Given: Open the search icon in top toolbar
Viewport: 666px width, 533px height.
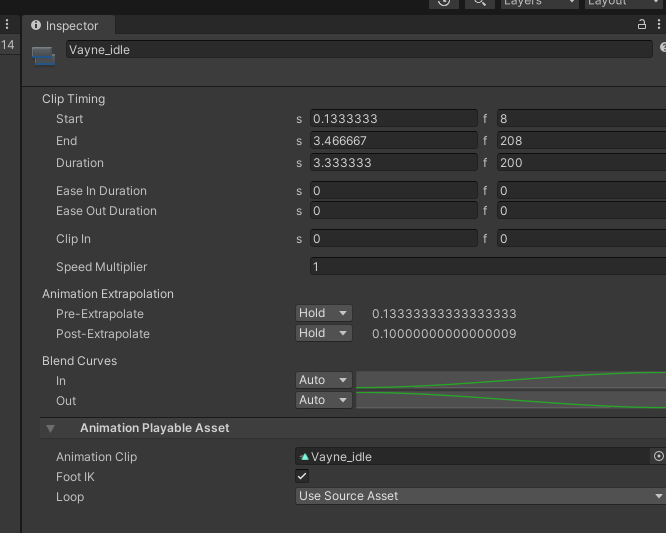Looking at the screenshot, I should [x=480, y=3].
